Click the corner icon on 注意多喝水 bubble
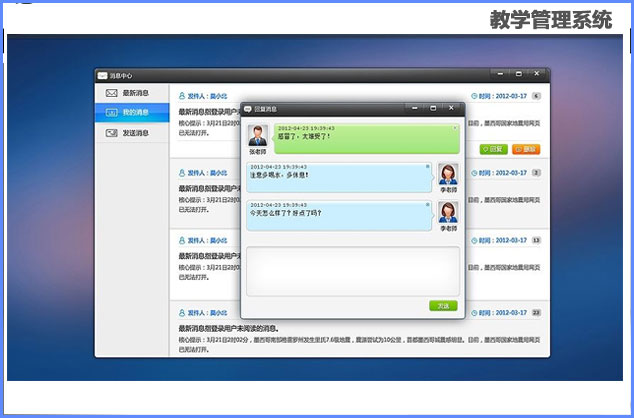 pyautogui.click(x=427, y=166)
